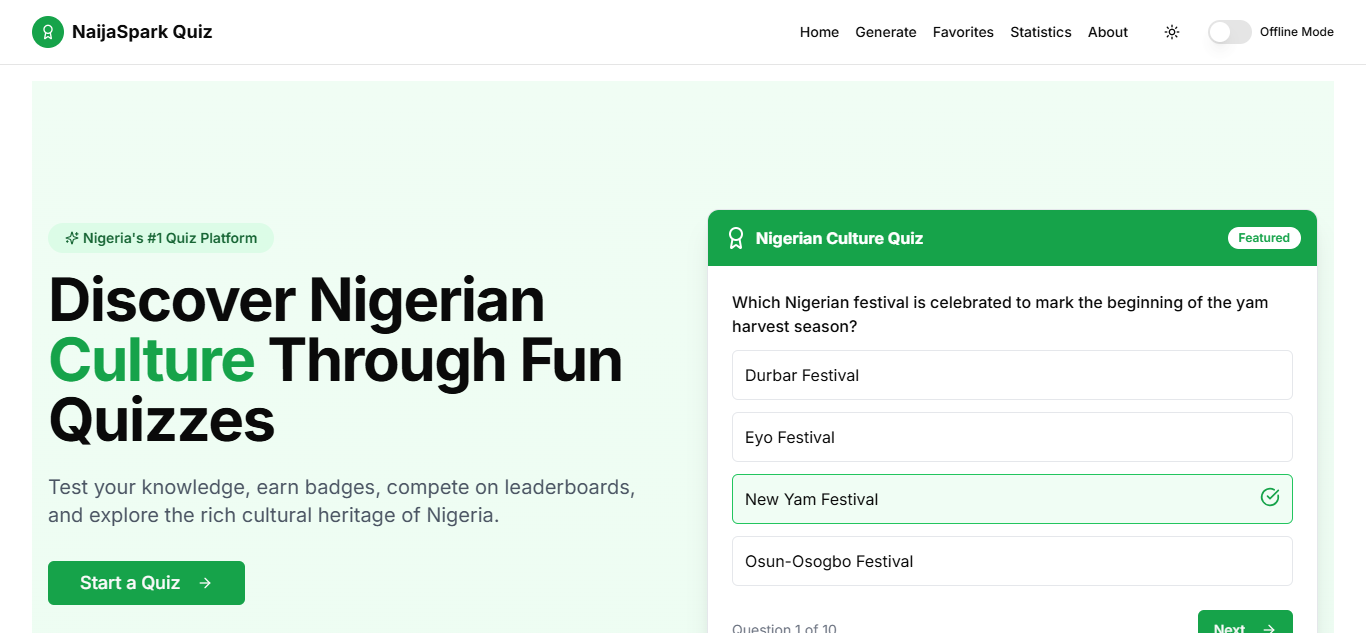Go to the Generate page
This screenshot has width=1366, height=633.
click(x=886, y=32)
